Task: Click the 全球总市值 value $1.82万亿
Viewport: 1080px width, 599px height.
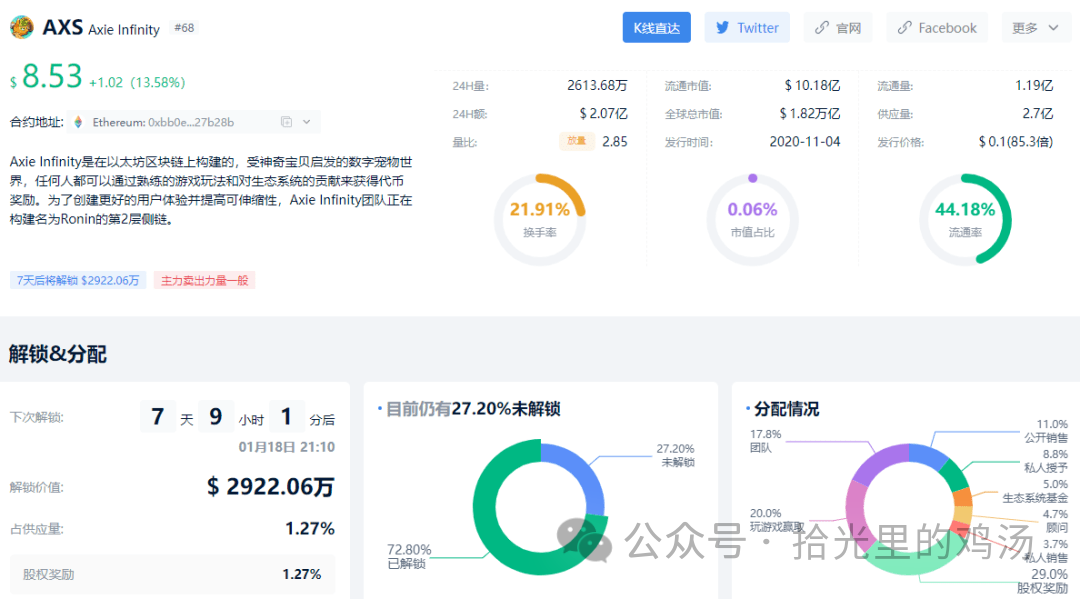Action: pos(809,113)
